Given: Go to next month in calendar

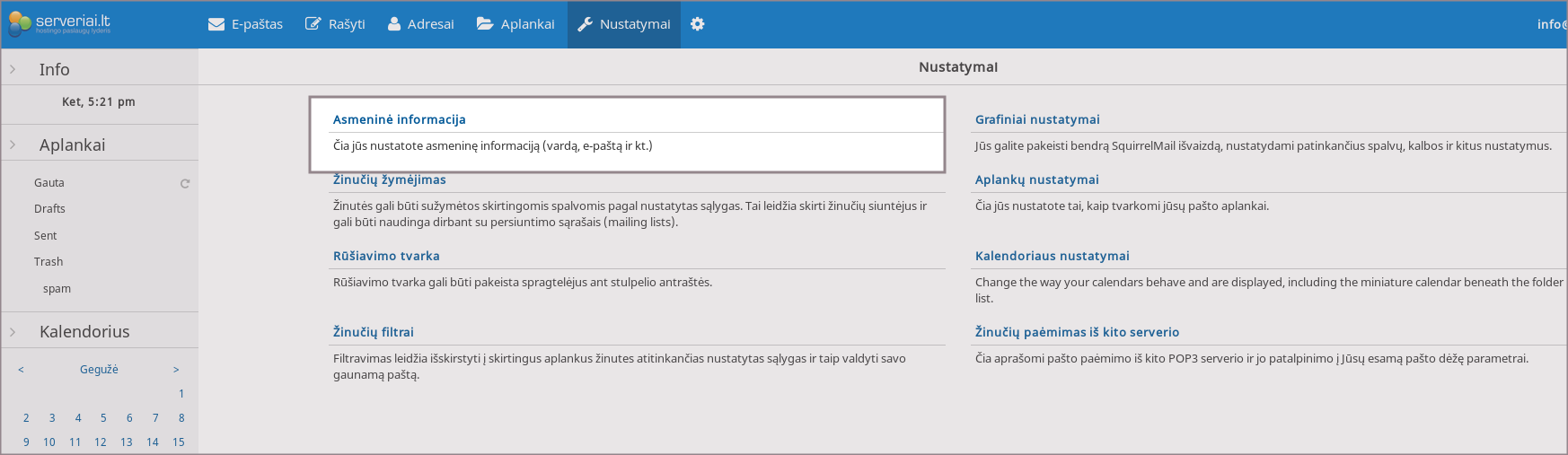Looking at the screenshot, I should coord(176,370).
